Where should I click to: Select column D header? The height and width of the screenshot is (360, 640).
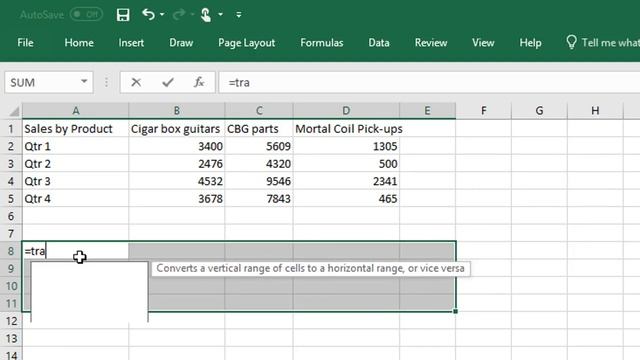click(346, 111)
